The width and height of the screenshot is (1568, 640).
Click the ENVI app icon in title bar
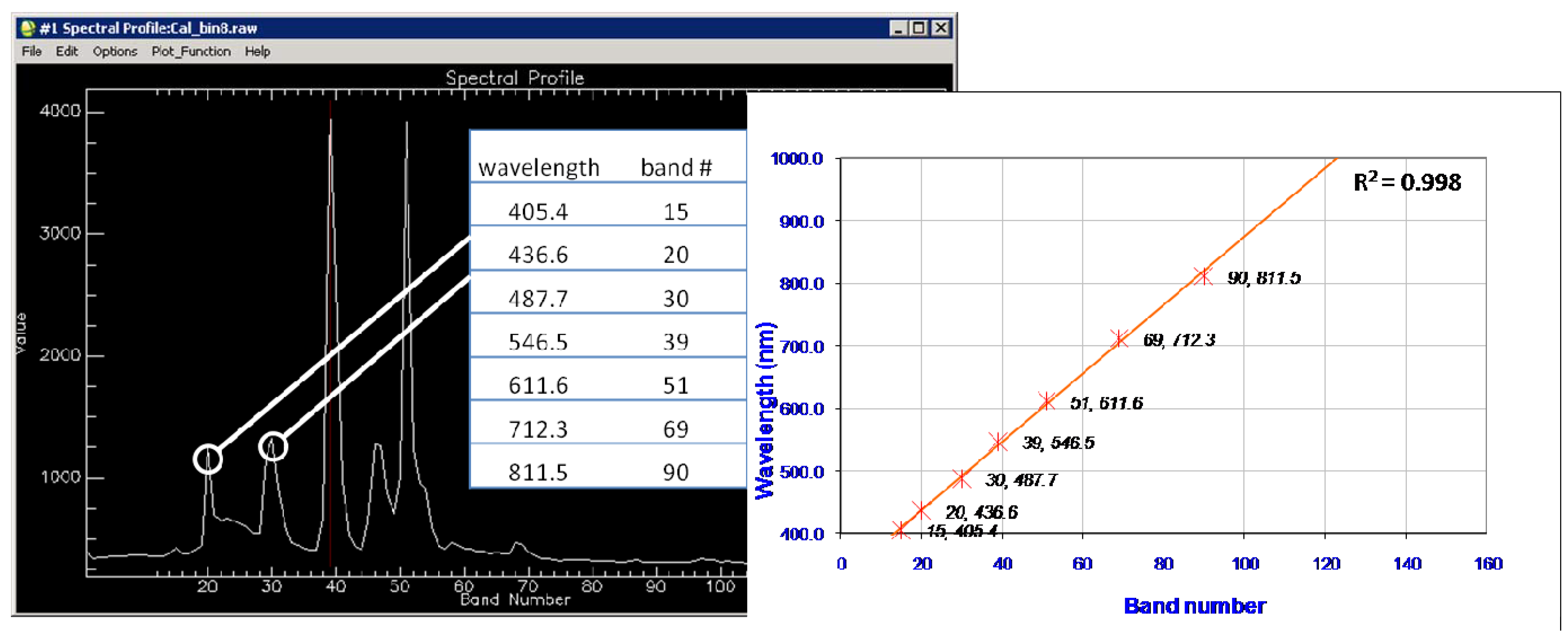[27, 28]
